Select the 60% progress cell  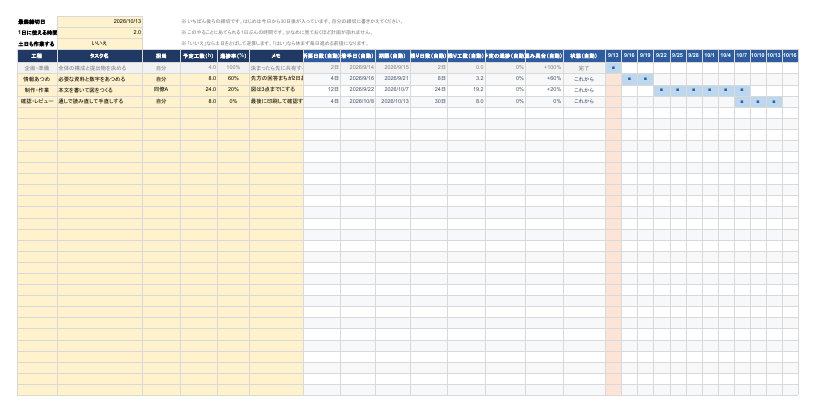click(233, 79)
